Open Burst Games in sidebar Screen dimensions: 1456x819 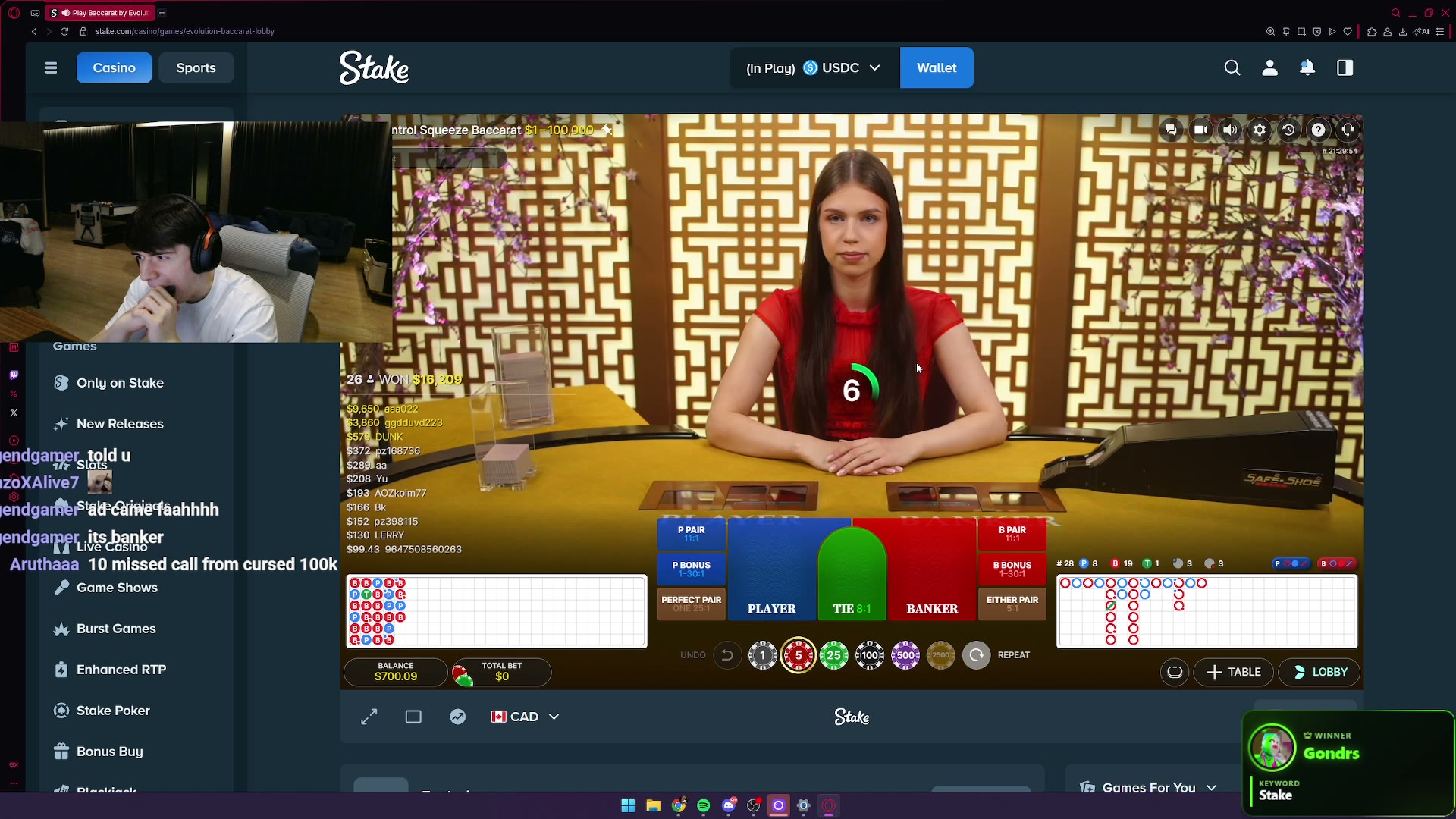(x=116, y=629)
